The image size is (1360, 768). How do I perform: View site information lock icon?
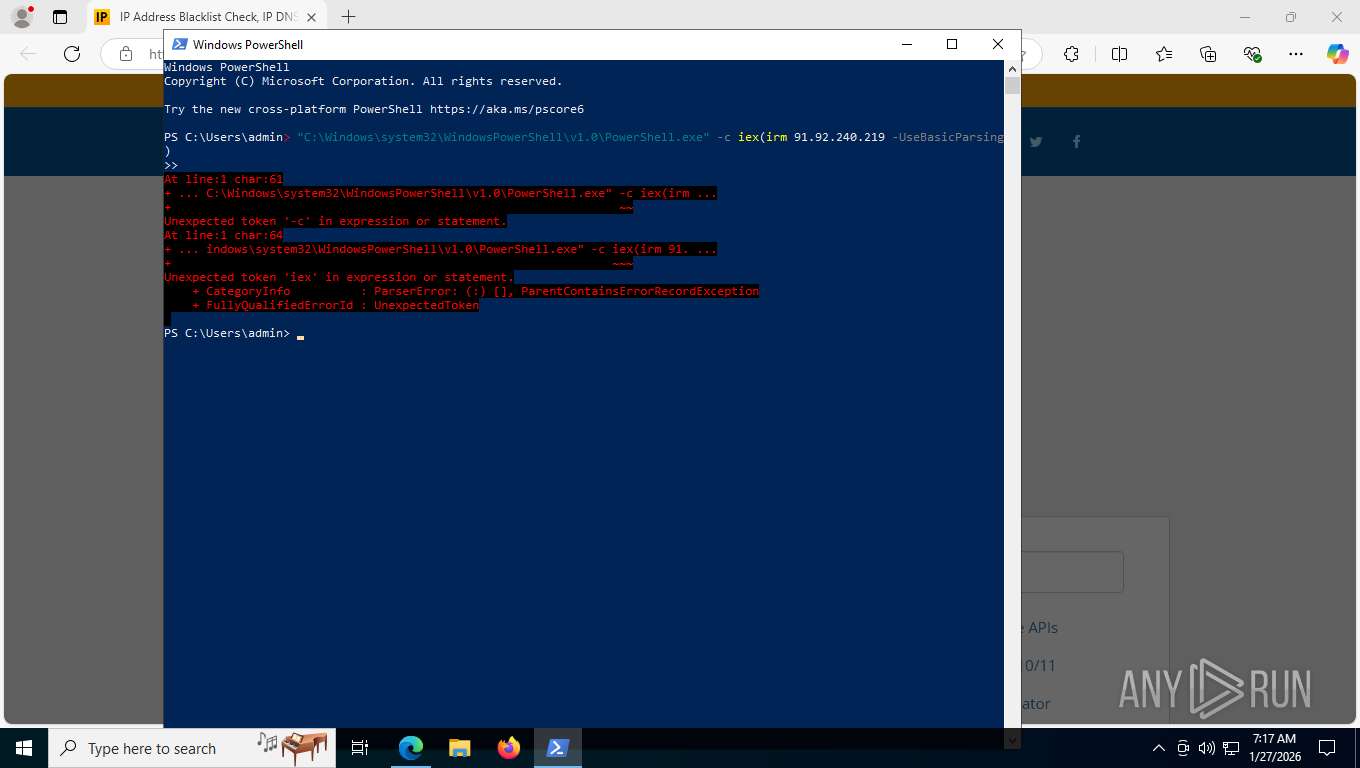(x=126, y=54)
